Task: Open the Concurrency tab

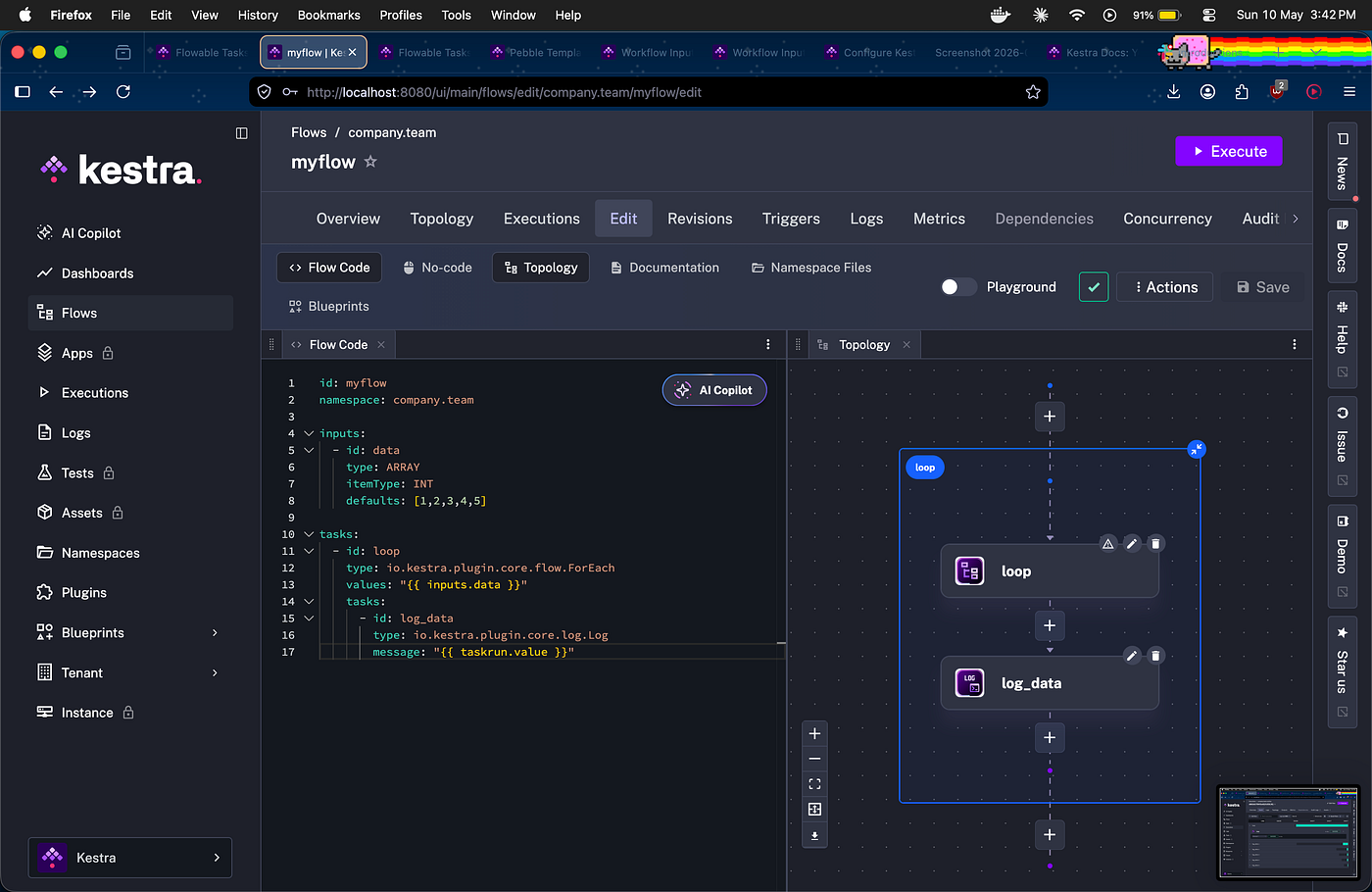Action: click(1167, 219)
